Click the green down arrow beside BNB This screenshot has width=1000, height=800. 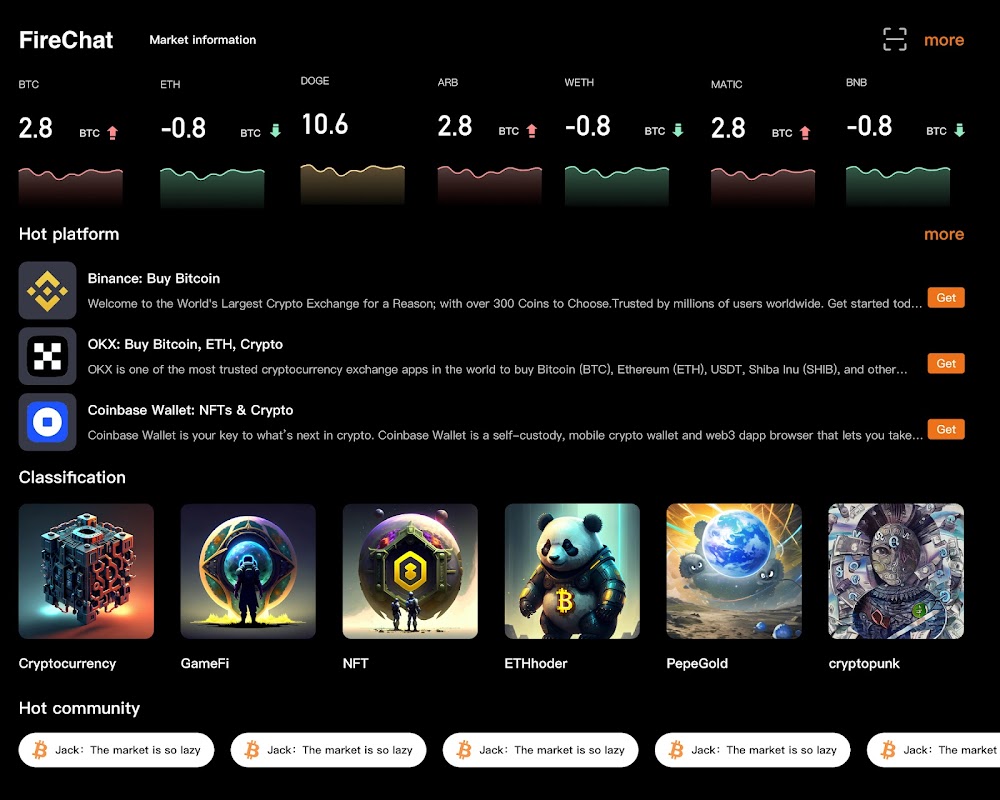[x=959, y=130]
